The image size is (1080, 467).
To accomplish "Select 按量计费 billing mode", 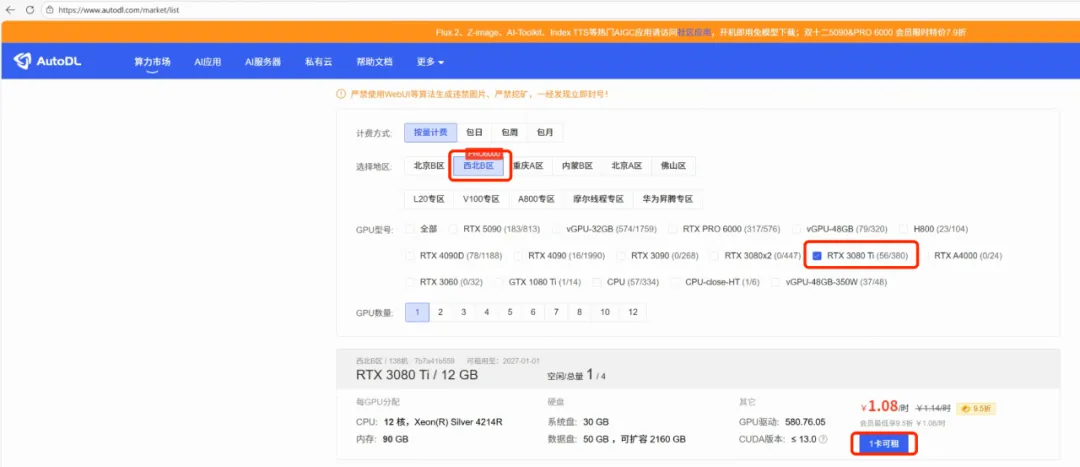I will [x=430, y=132].
